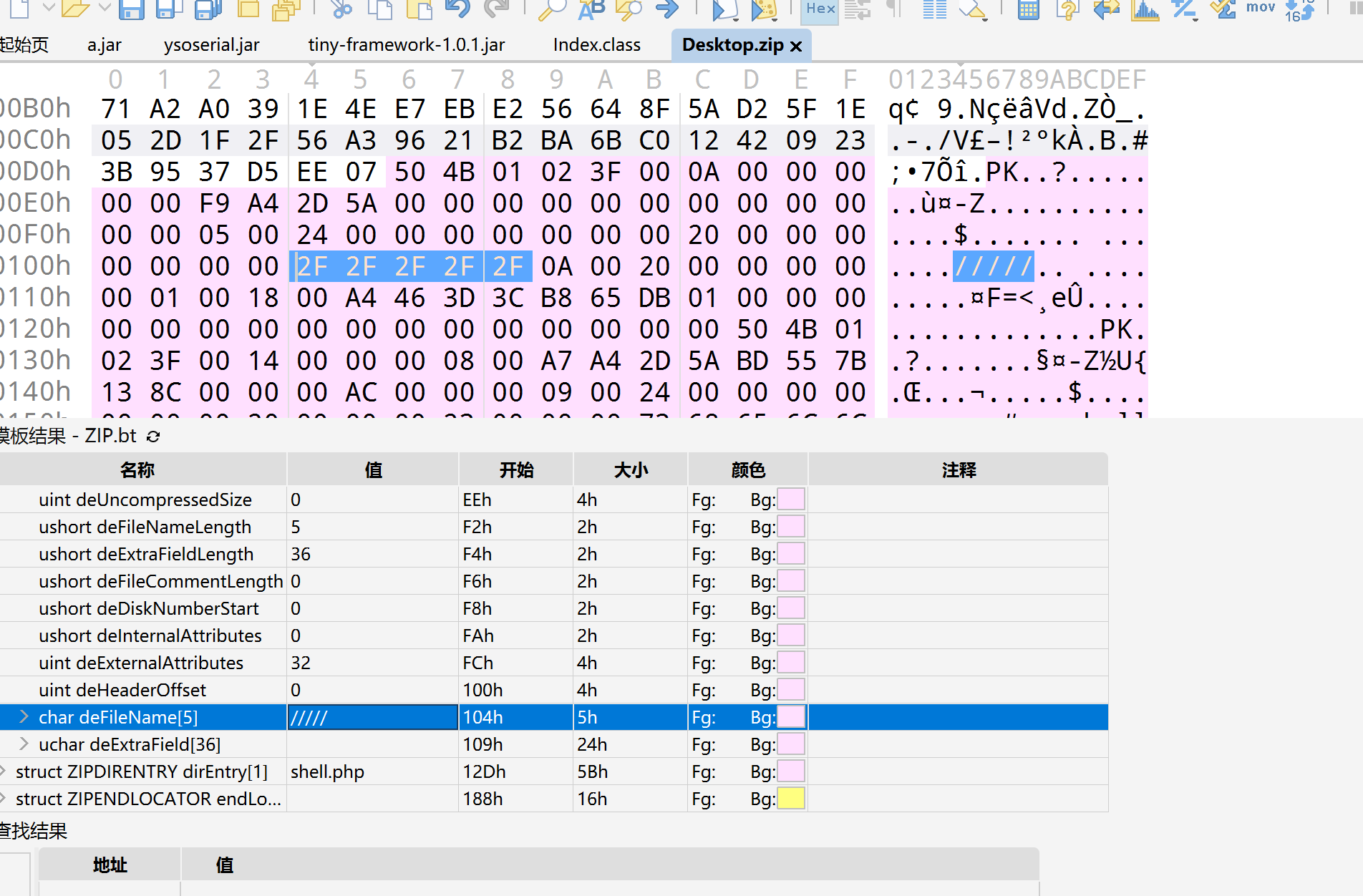The image size is (1363, 896).
Task: Refresh the ZIP.bt template results
Action: pyautogui.click(x=153, y=436)
